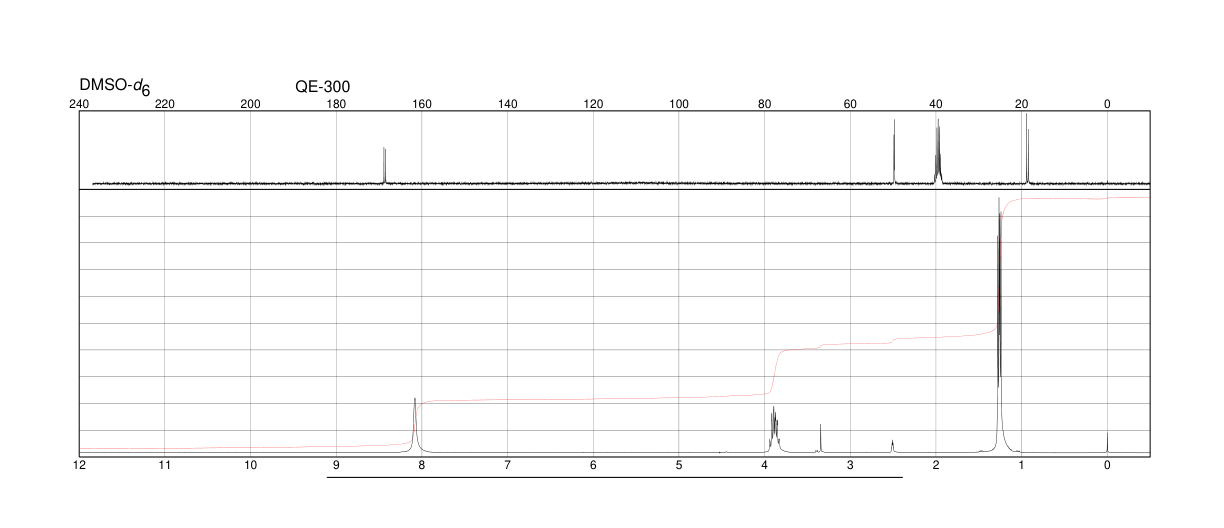Pick the DMSO residual peak near 2.5 ppm
The width and height of the screenshot is (1224, 528).
click(892, 446)
